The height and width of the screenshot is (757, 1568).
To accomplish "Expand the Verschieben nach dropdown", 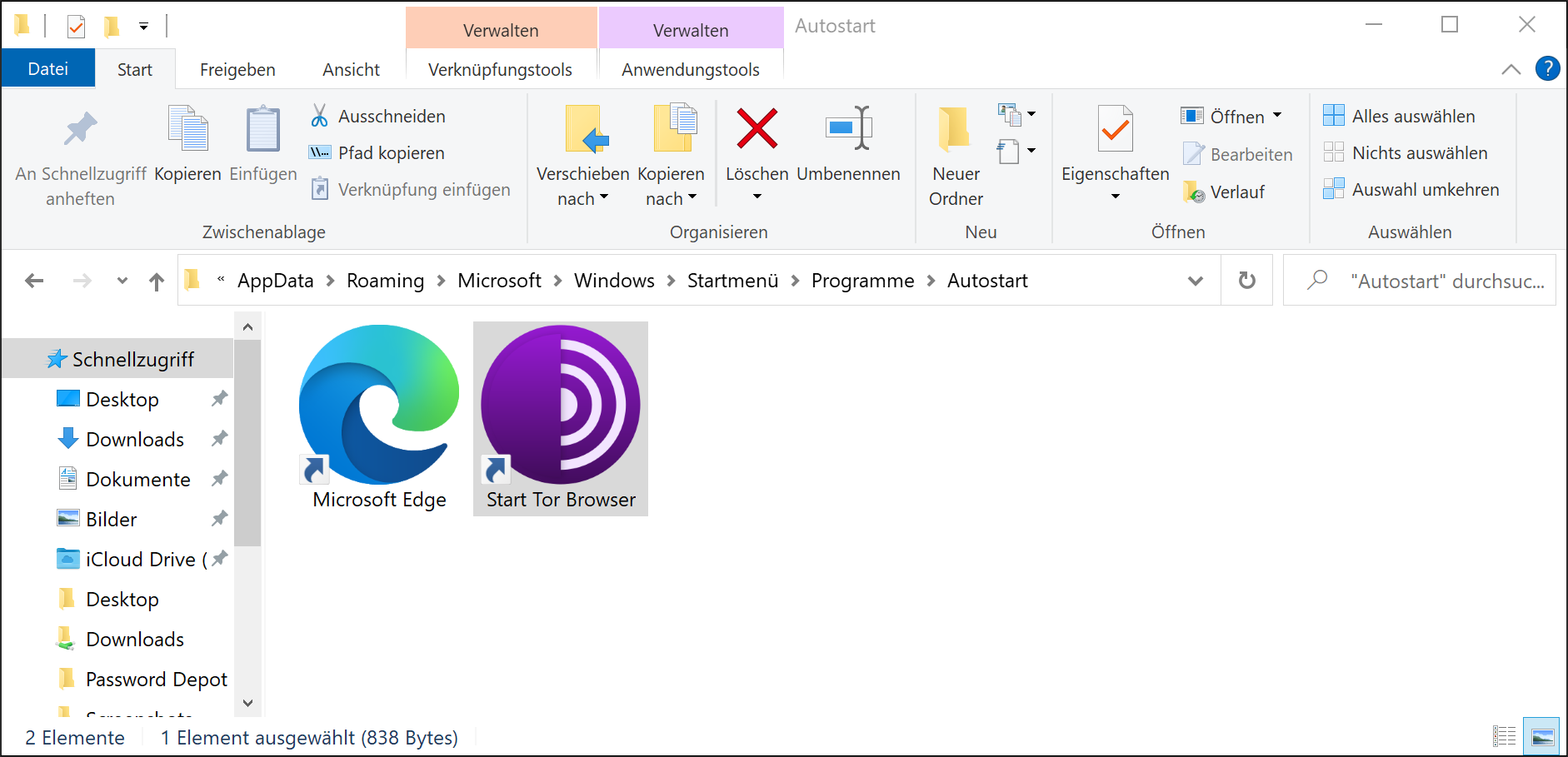I will click(x=583, y=198).
